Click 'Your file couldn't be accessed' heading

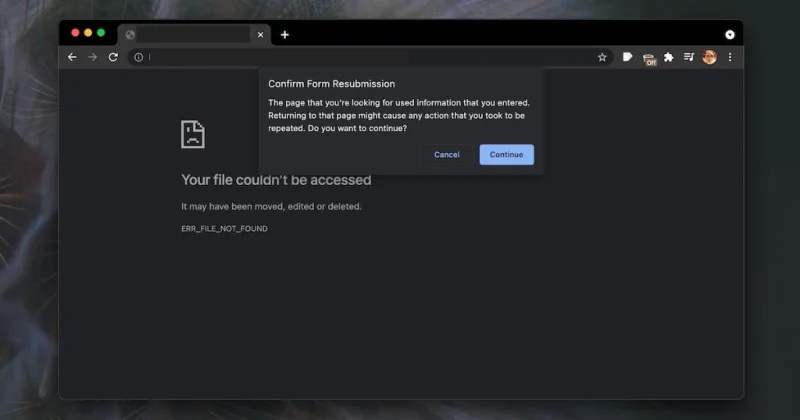[276, 180]
